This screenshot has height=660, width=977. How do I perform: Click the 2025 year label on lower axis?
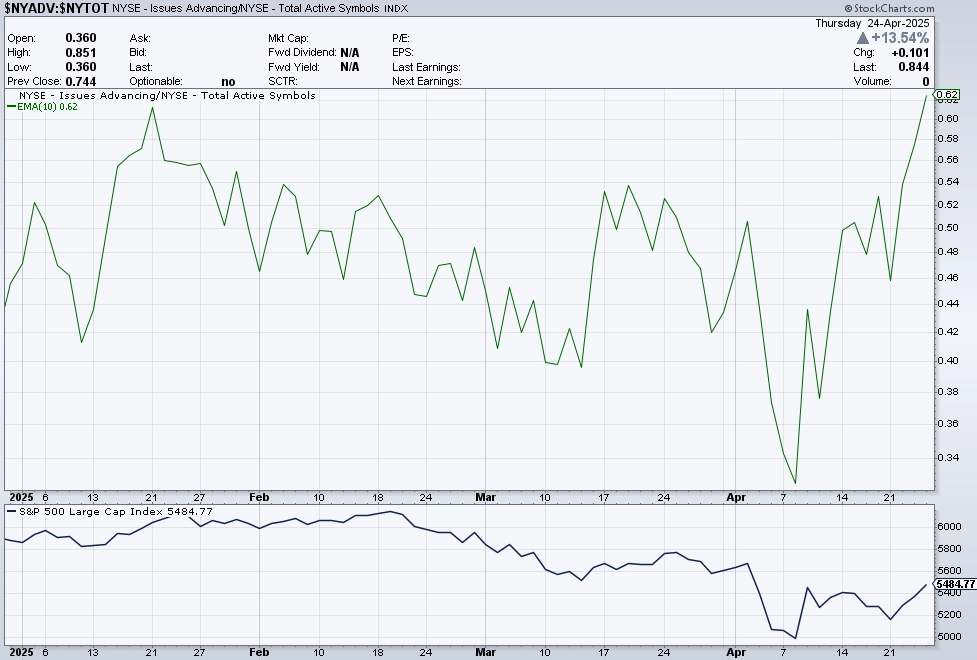tap(22, 652)
